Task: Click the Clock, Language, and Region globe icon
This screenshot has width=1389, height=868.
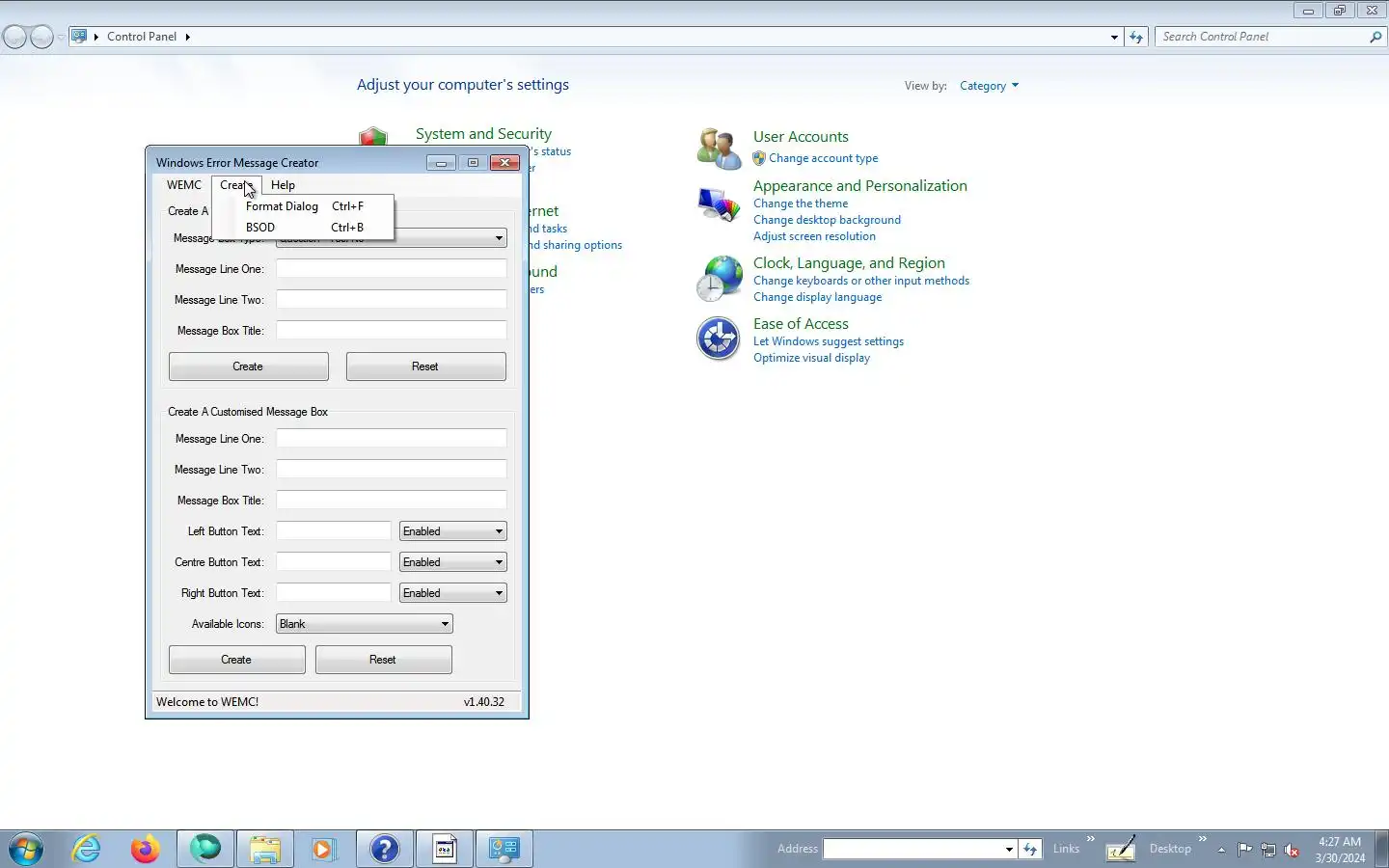Action: pos(719,279)
